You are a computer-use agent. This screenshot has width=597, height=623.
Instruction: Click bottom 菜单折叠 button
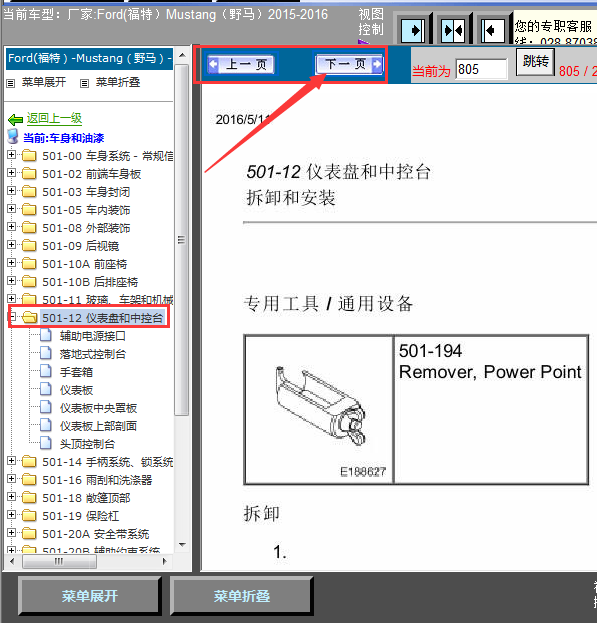[242, 596]
